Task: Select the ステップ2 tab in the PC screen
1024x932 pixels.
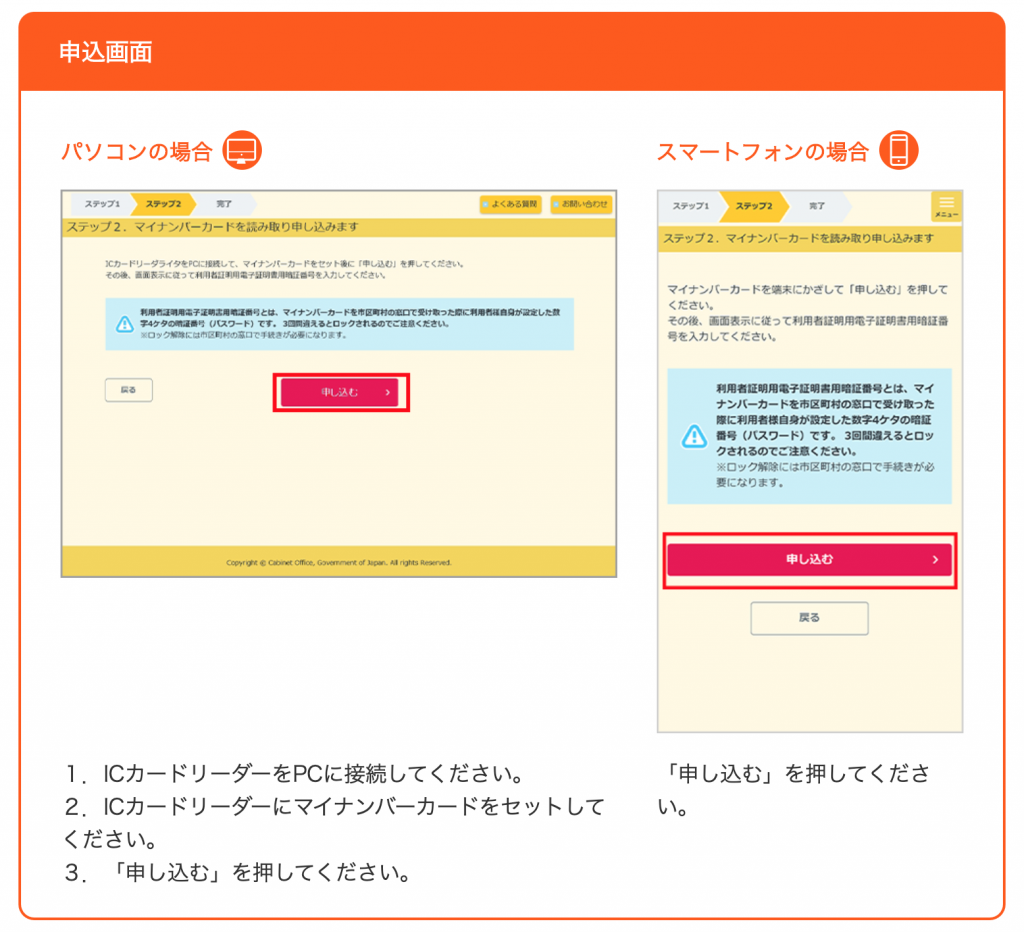Action: [163, 204]
